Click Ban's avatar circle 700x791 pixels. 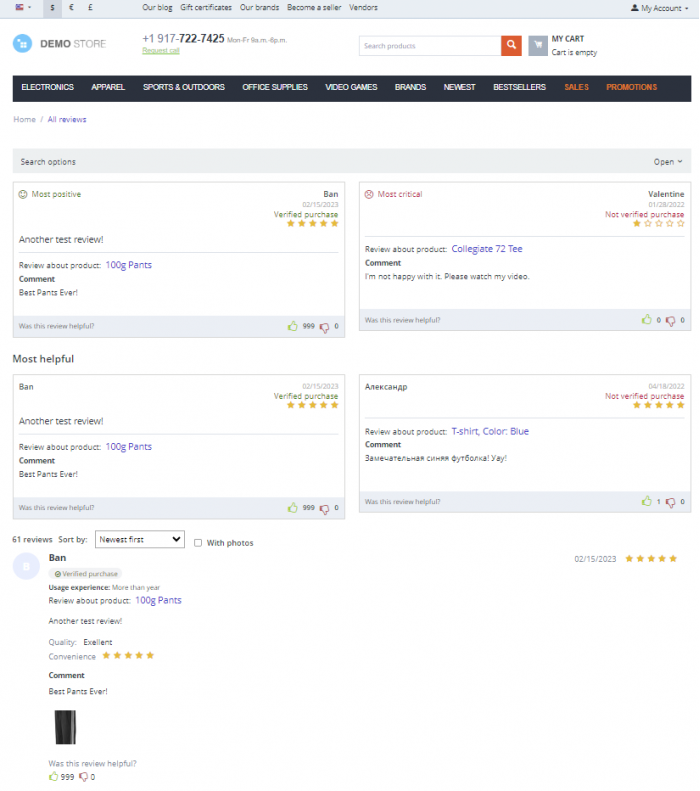[26, 566]
